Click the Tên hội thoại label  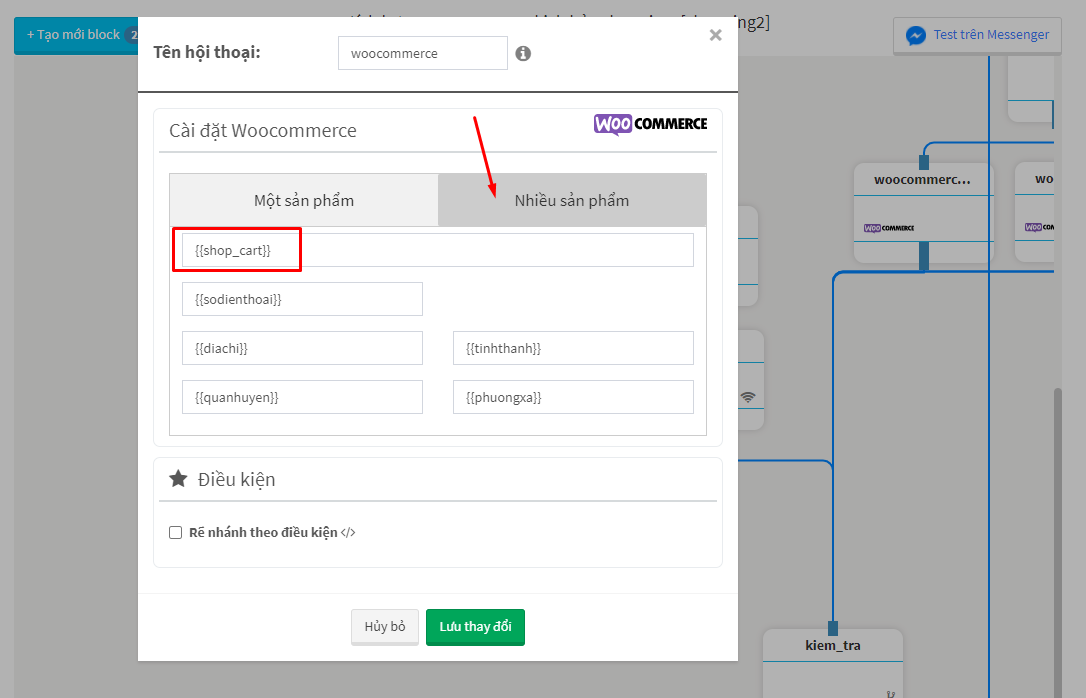tap(207, 53)
